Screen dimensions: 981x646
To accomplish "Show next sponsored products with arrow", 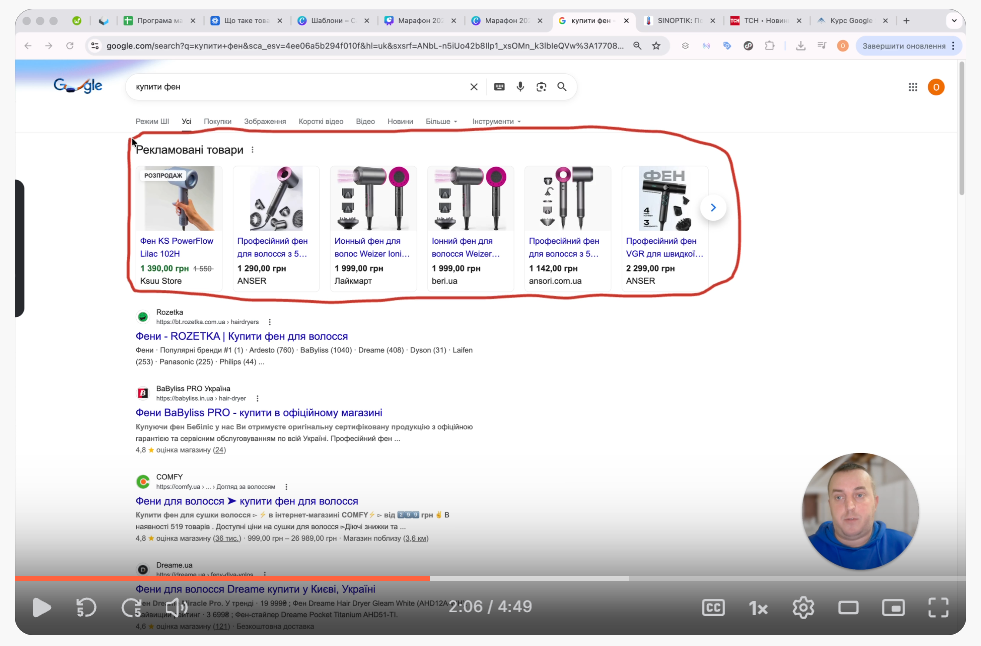I will tap(713, 208).
